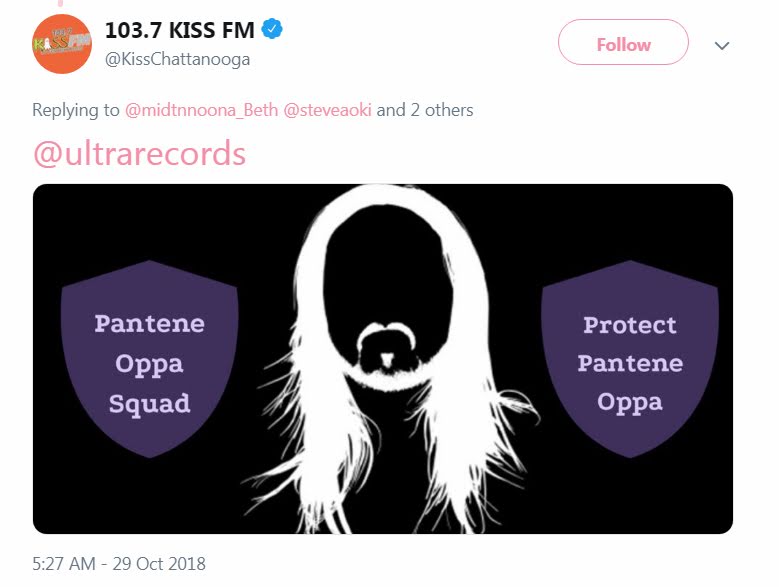Click the 'Protect Pantene Oppa' shield badge
The image size is (779, 587).
point(630,359)
